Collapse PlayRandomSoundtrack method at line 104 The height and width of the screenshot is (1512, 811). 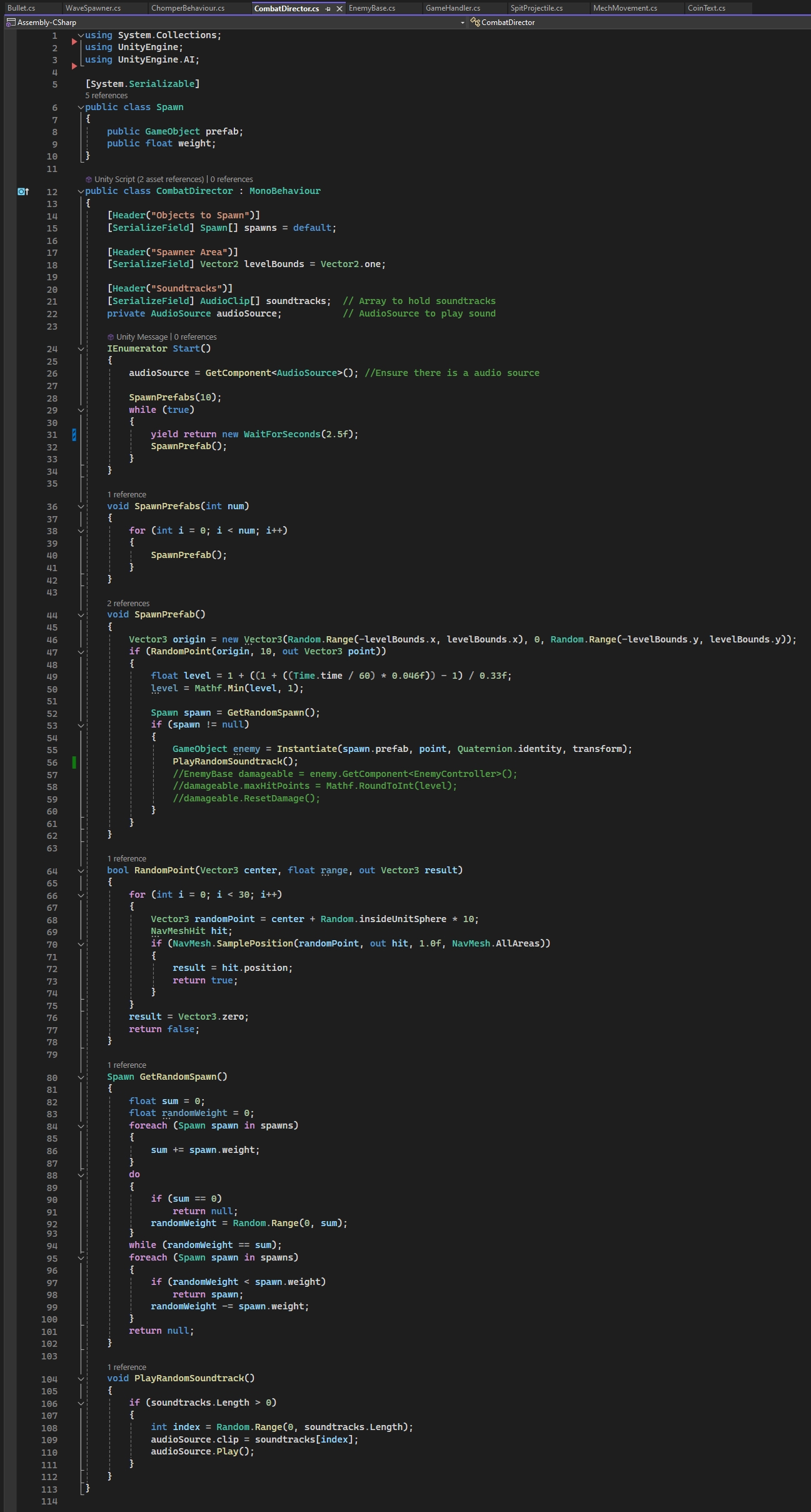81,1379
